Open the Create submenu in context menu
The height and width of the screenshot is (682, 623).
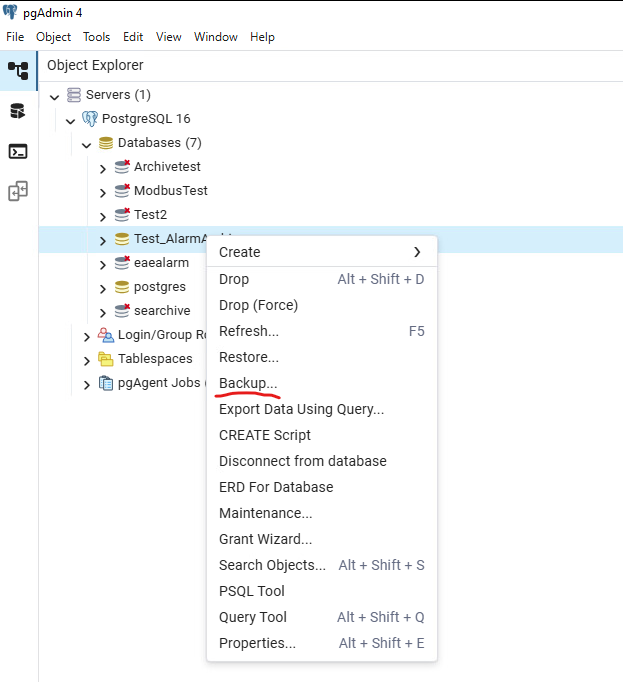(x=322, y=252)
